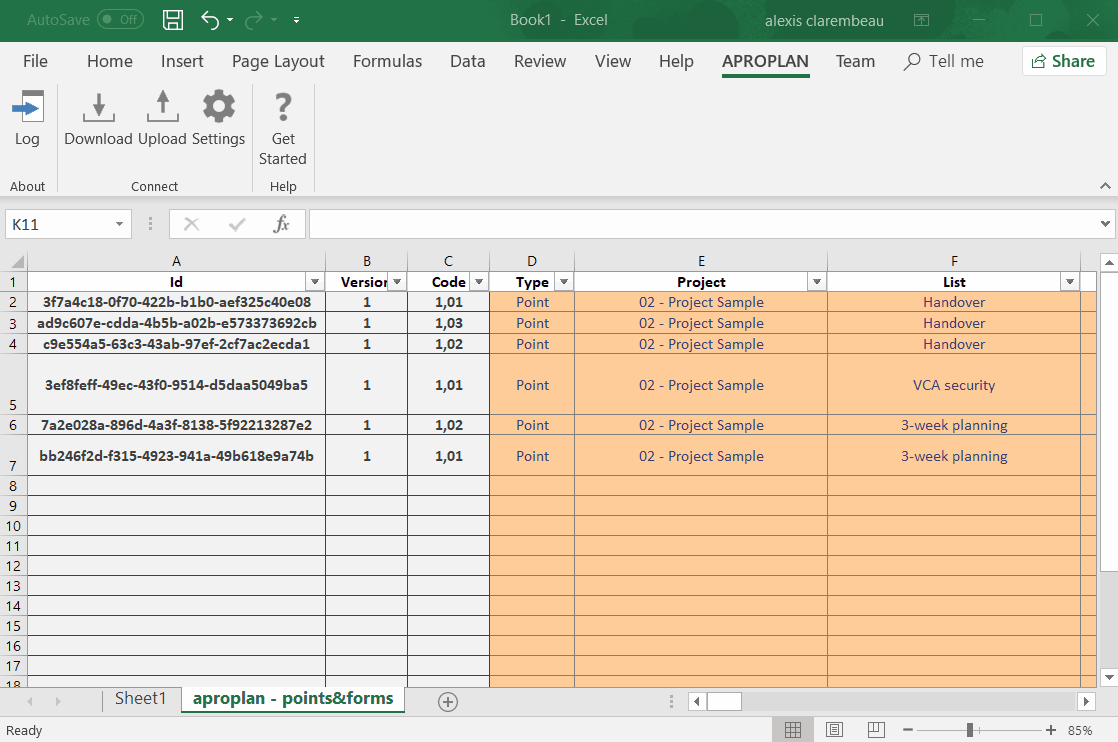Save the workbook with the floppy icon

(173, 20)
